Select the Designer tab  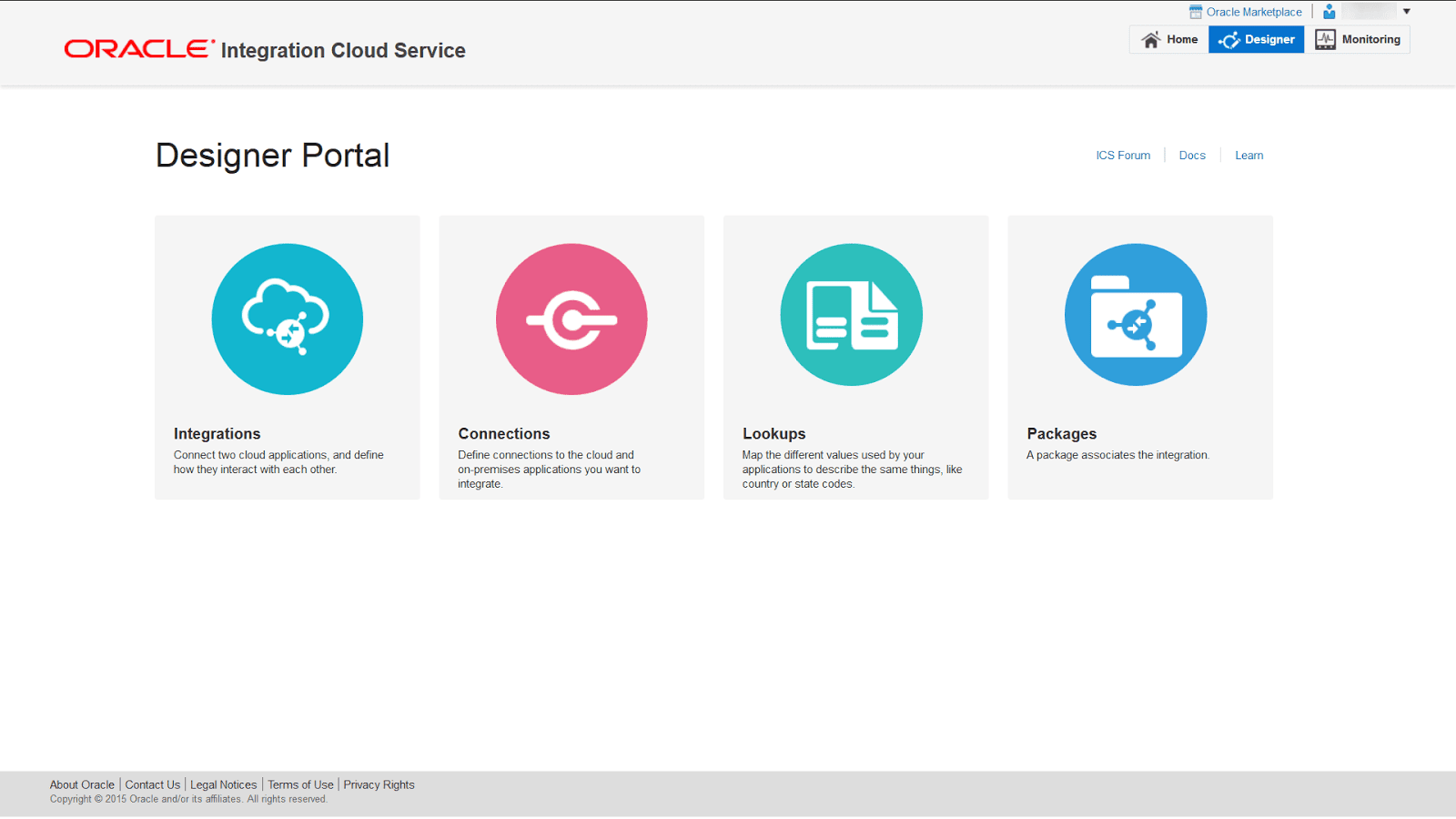tap(1256, 39)
